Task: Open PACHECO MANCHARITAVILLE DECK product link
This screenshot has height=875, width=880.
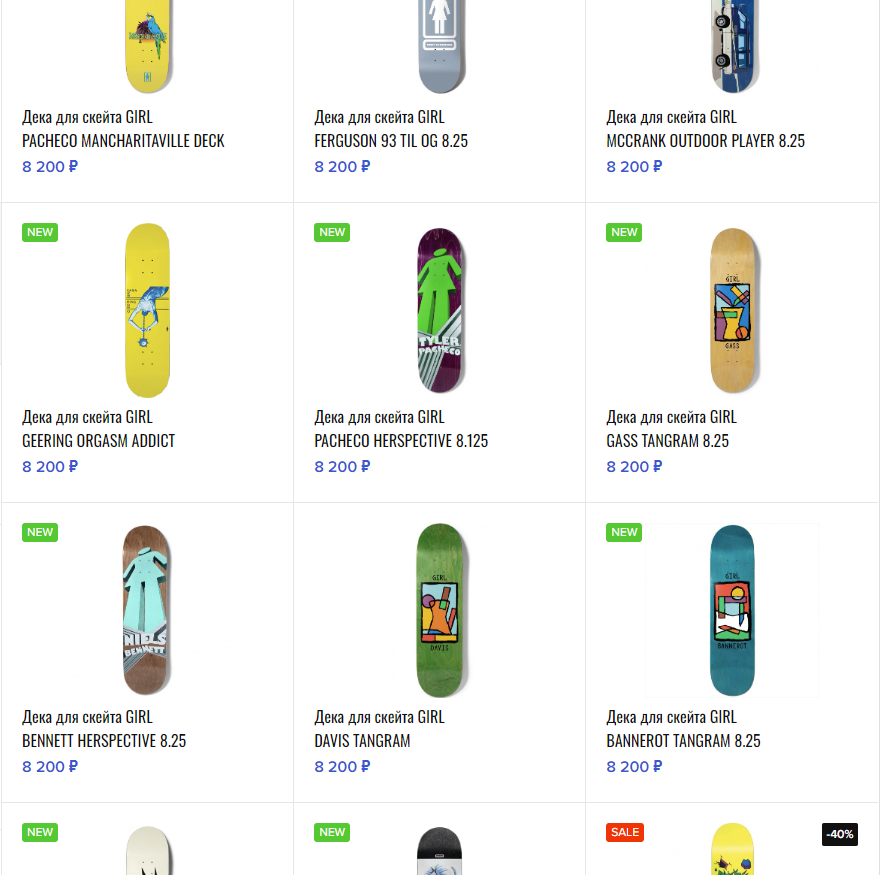Action: tap(123, 141)
